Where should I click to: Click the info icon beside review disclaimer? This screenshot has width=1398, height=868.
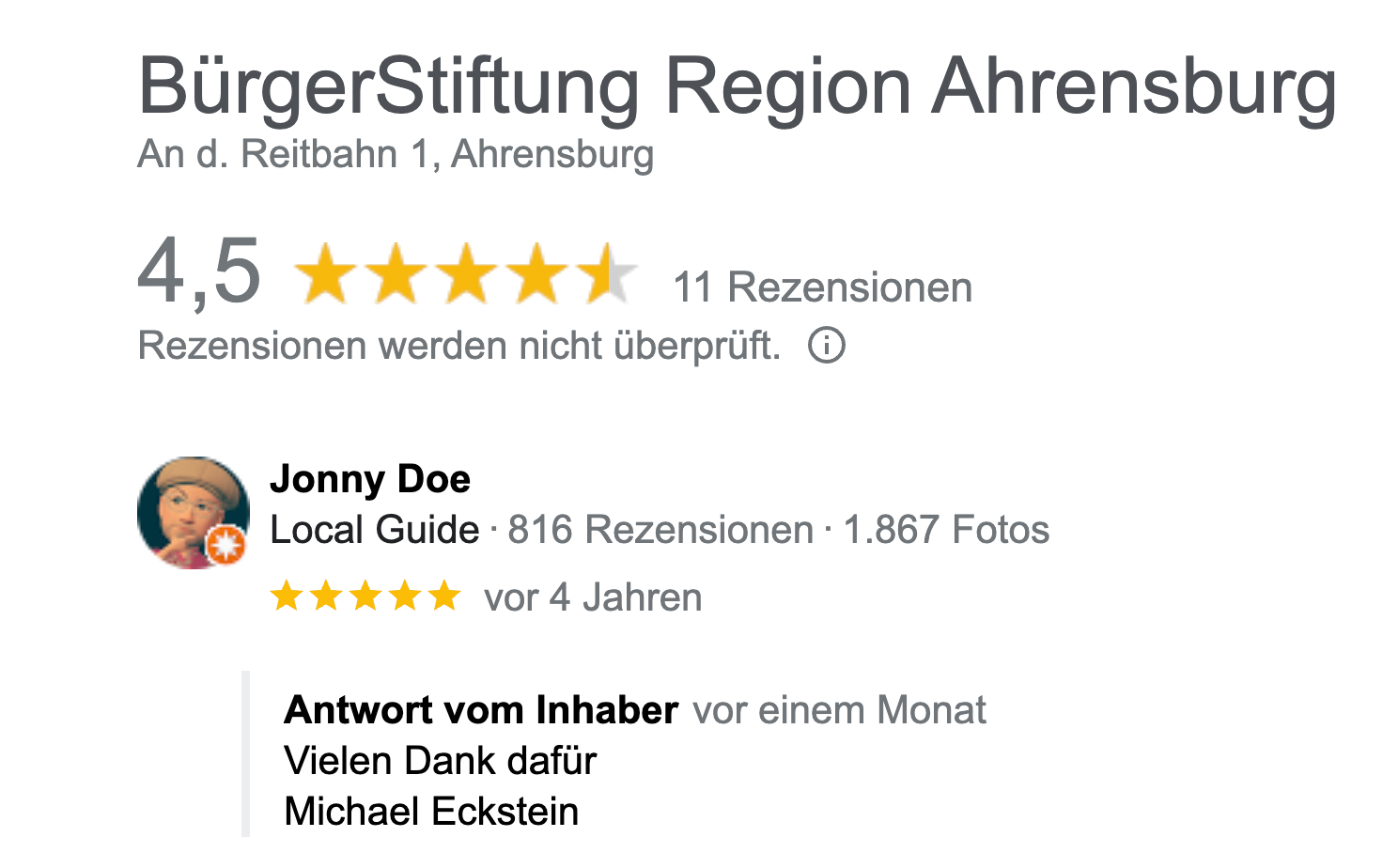pos(827,346)
